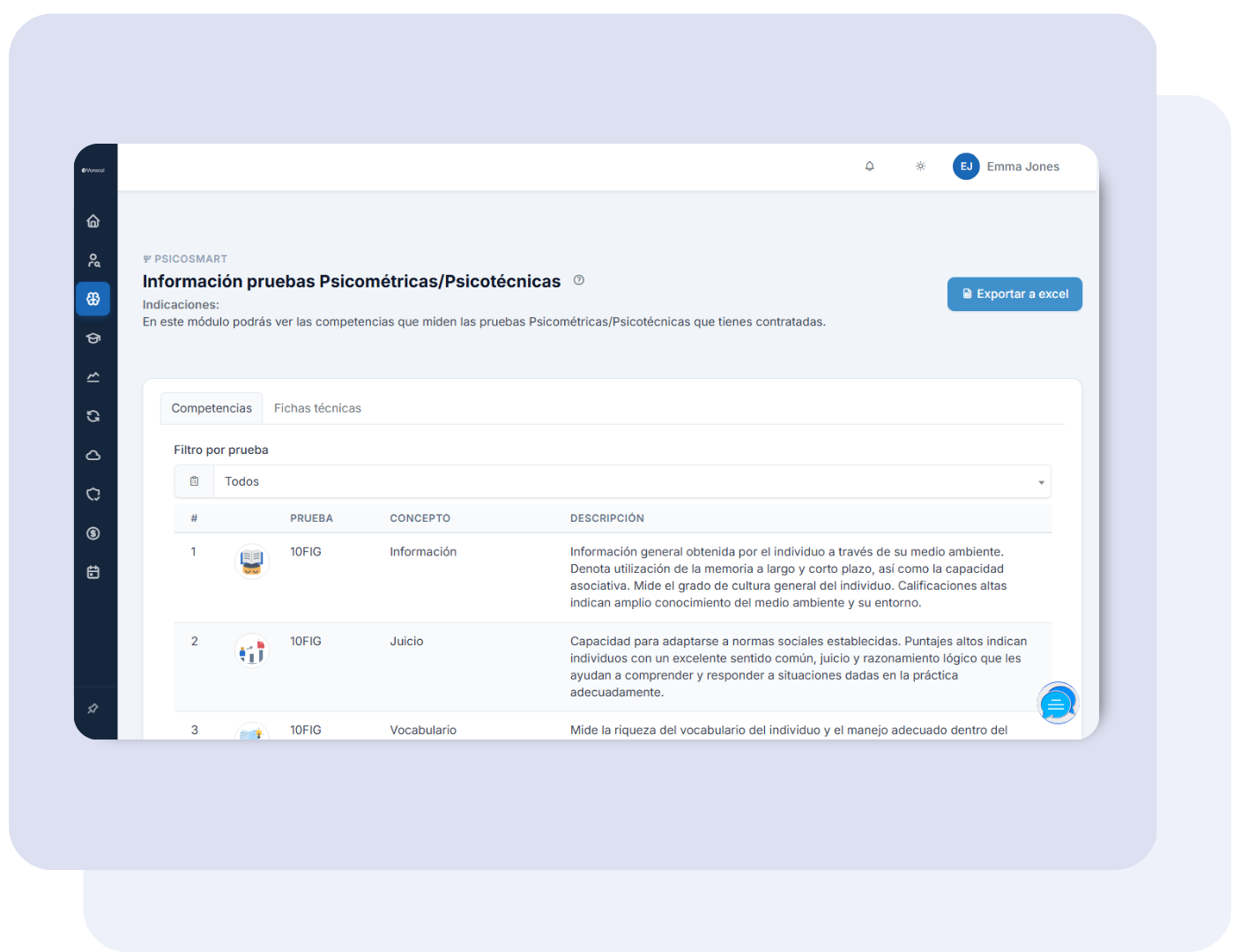Switch to Competencias tab
Viewport: 1241px width, 952px height.
point(212,408)
